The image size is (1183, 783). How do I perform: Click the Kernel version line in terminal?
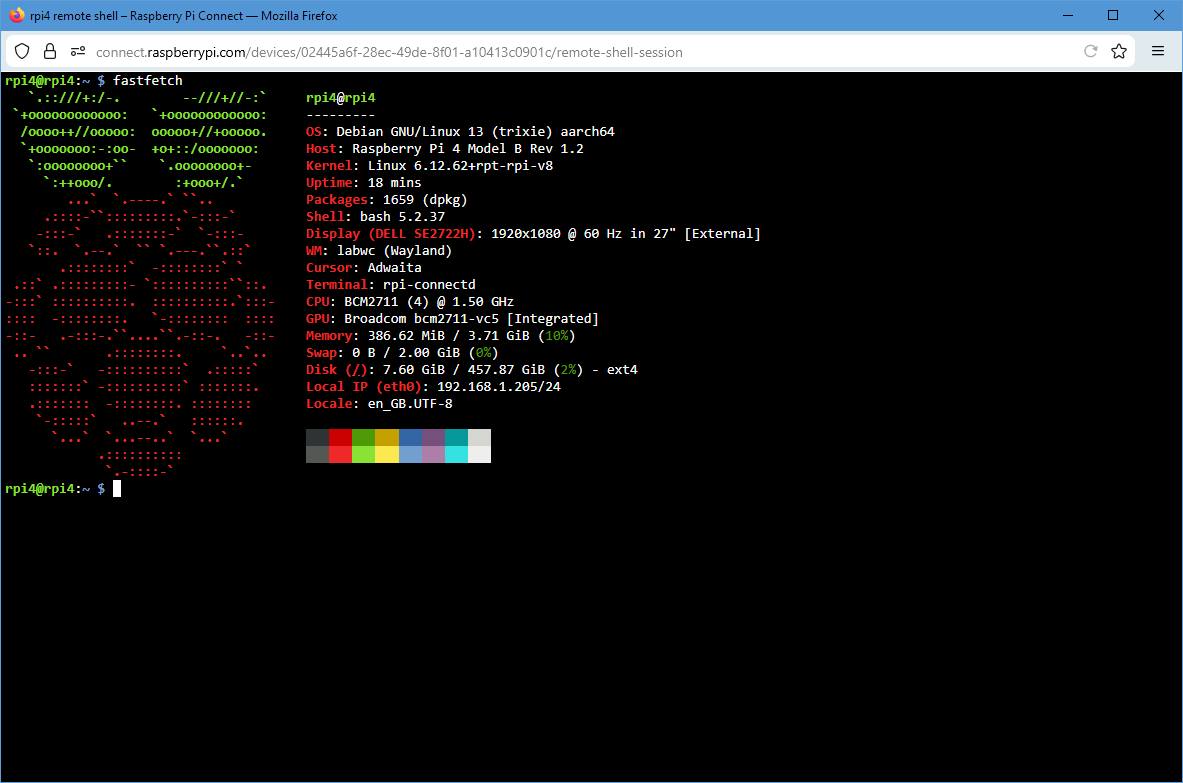click(x=429, y=166)
